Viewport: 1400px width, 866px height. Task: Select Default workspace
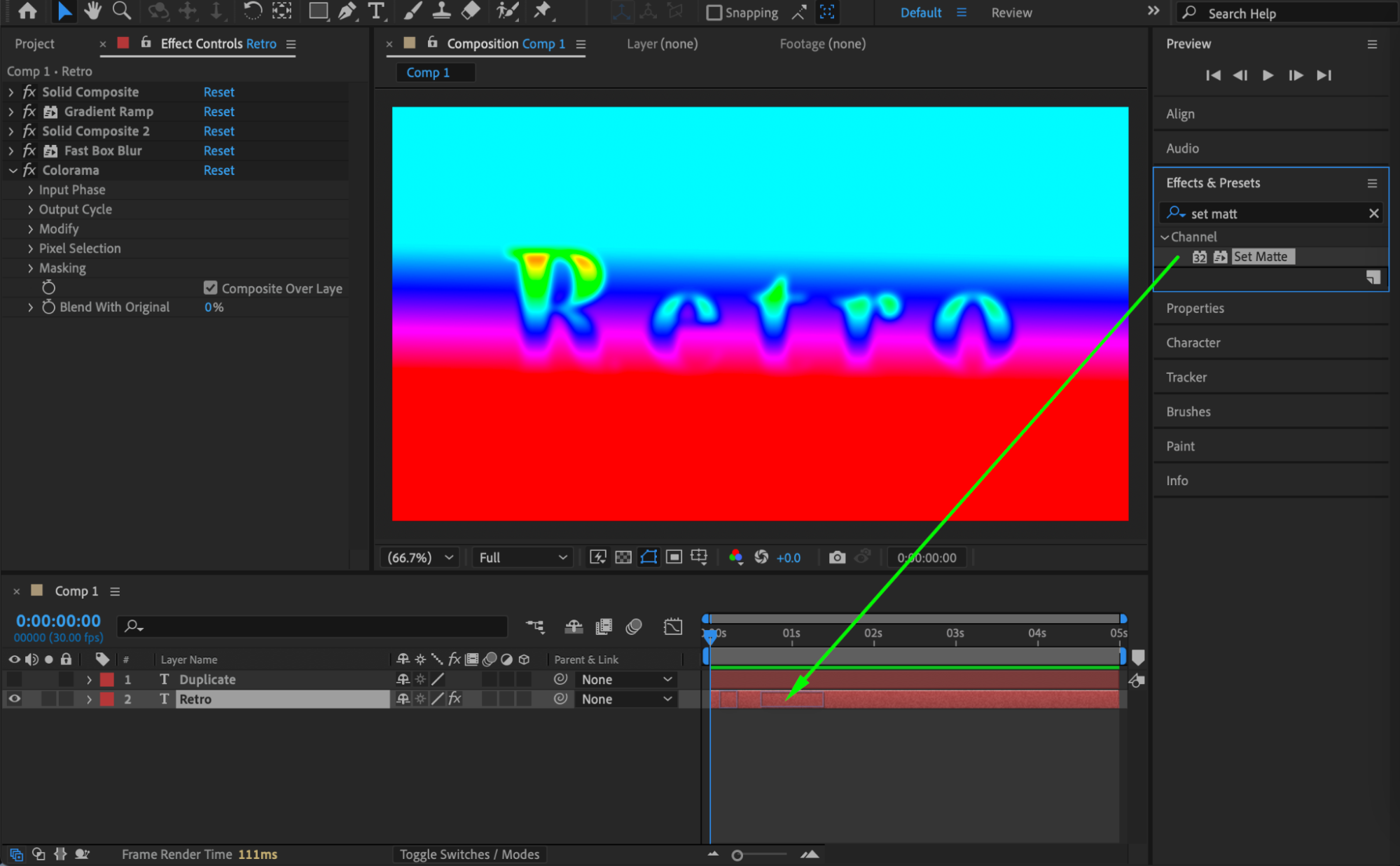click(921, 13)
